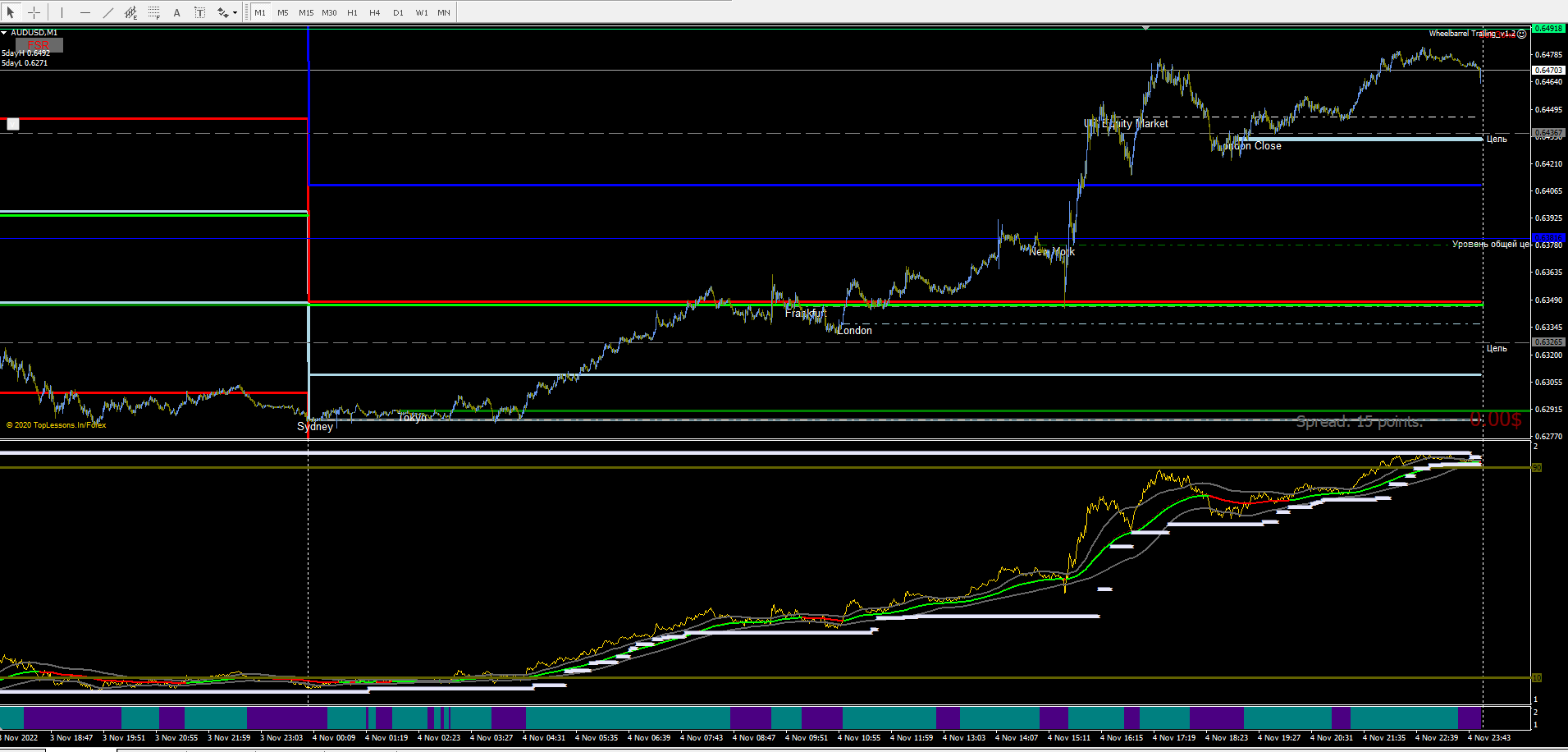Image resolution: width=1568 pixels, height=752 pixels.
Task: Open the chart shift marker triangle
Action: coord(1145,28)
